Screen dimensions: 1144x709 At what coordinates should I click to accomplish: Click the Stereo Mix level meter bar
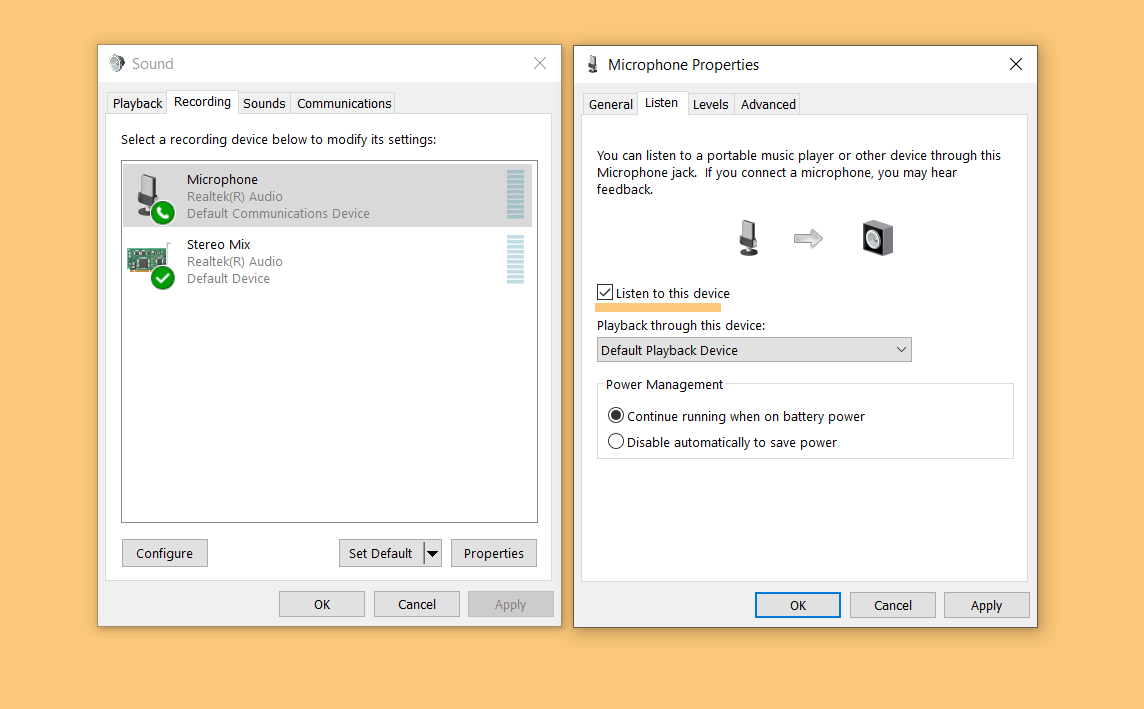[515, 259]
